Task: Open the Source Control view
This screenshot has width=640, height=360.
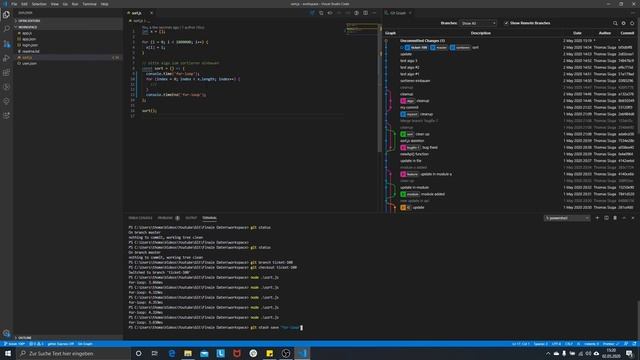Action: [6, 44]
